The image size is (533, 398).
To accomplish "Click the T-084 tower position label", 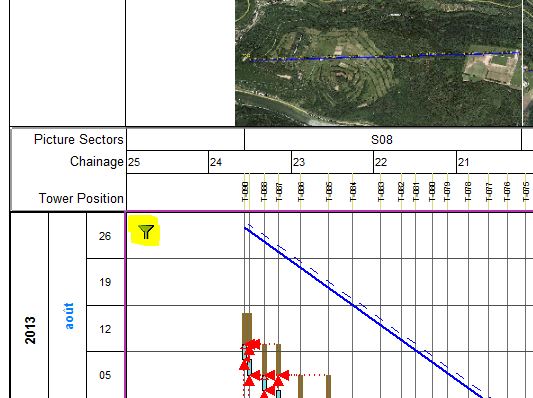I will coord(353,192).
